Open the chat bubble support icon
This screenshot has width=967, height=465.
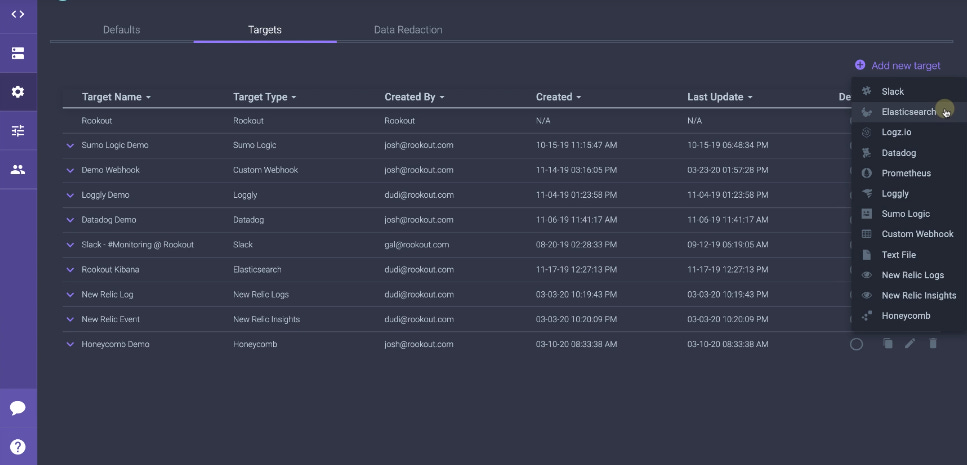(x=18, y=408)
